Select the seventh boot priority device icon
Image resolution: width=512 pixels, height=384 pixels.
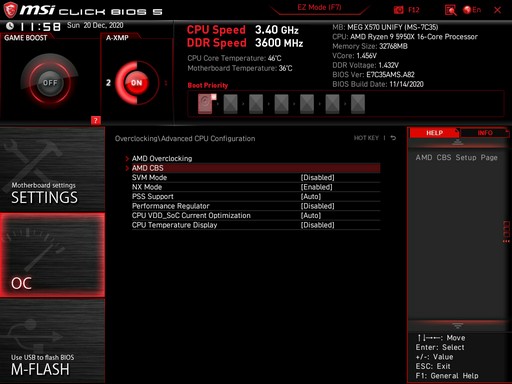click(358, 104)
